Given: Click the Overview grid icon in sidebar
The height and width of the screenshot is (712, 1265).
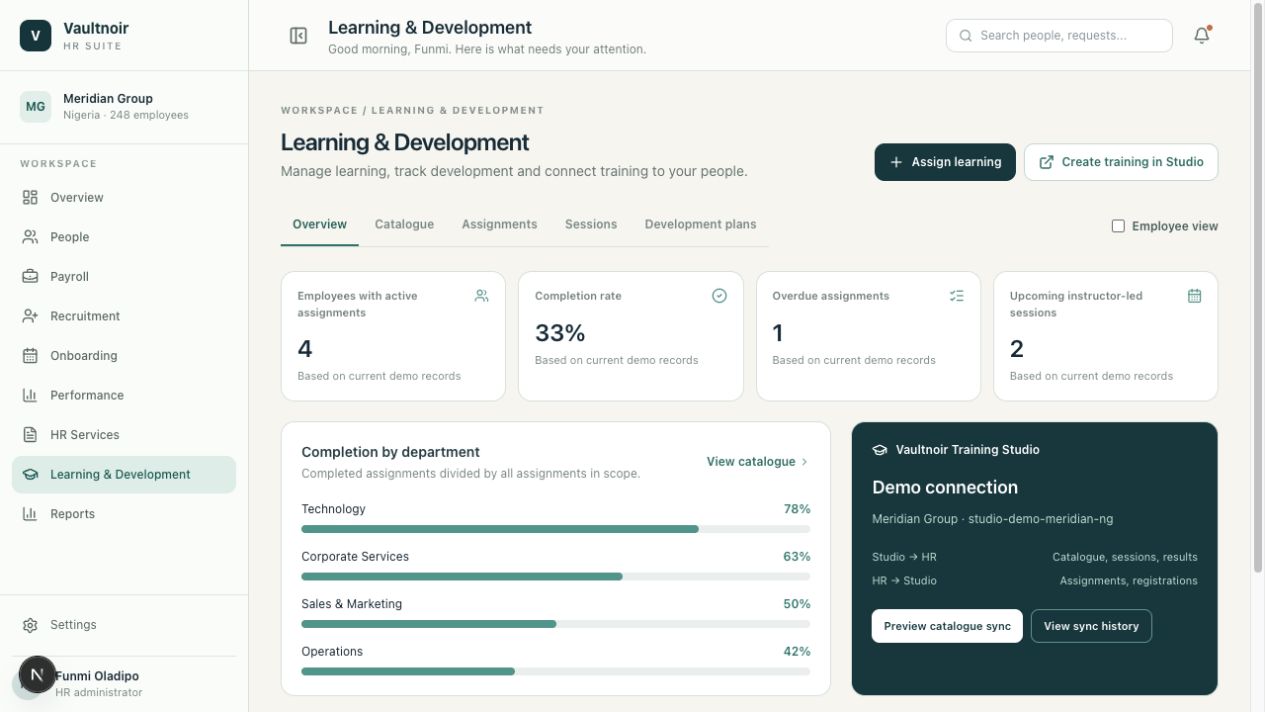Looking at the screenshot, I should click(30, 197).
